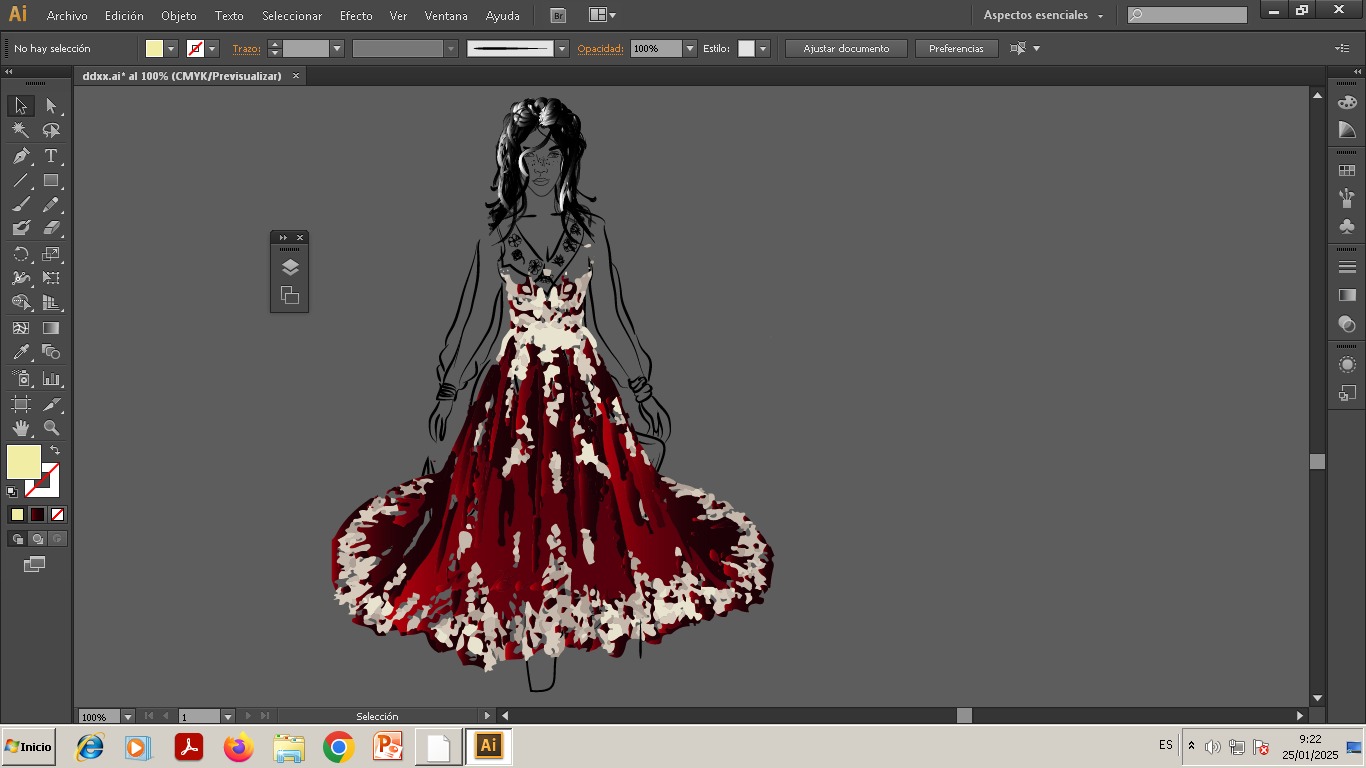Click the Preferencias button
Screen dimensions: 1366x768
[956, 48]
